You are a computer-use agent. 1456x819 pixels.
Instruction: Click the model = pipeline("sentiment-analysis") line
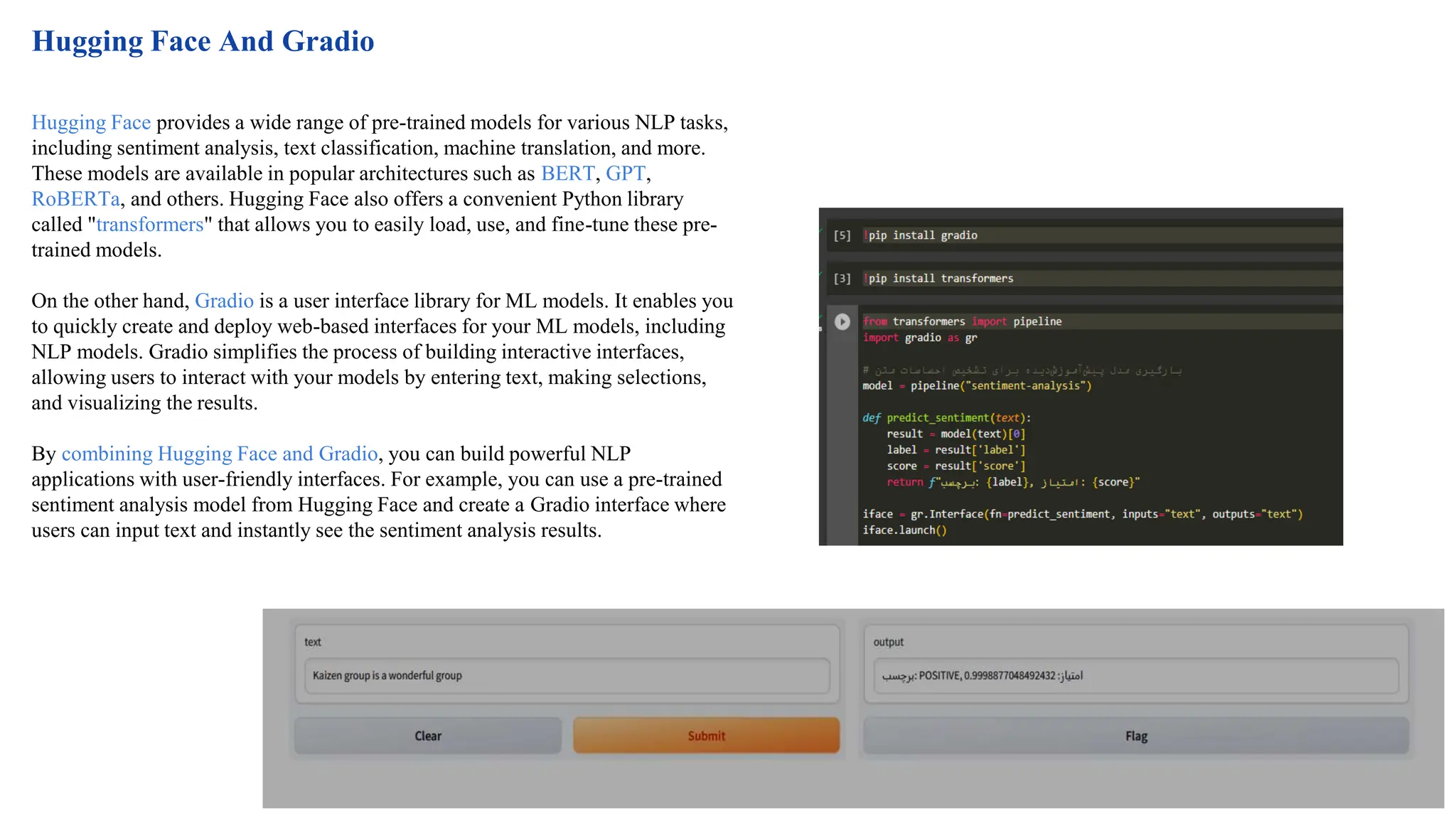(x=977, y=386)
